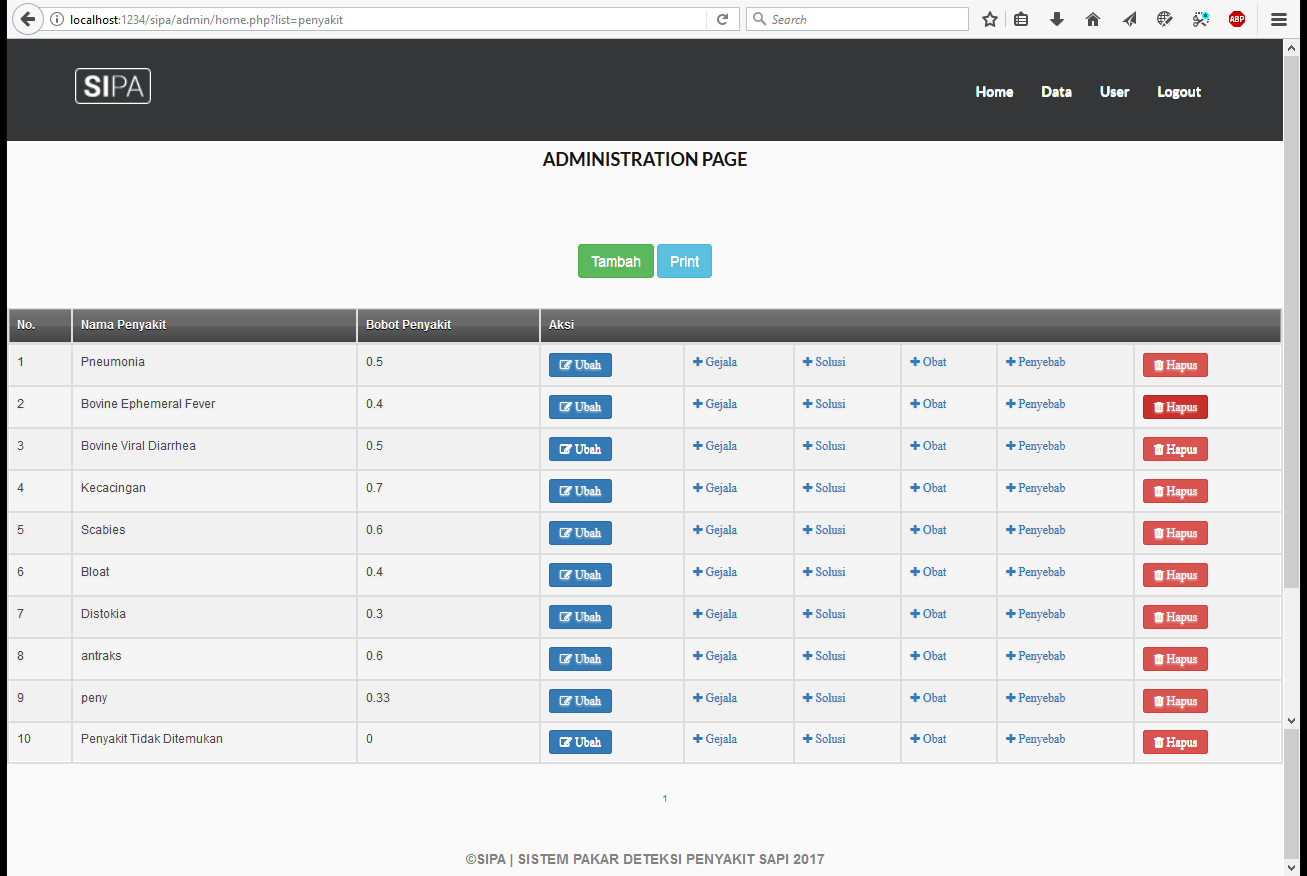This screenshot has width=1307, height=876.
Task: Open the Data menu in navbar
Action: coord(1056,92)
